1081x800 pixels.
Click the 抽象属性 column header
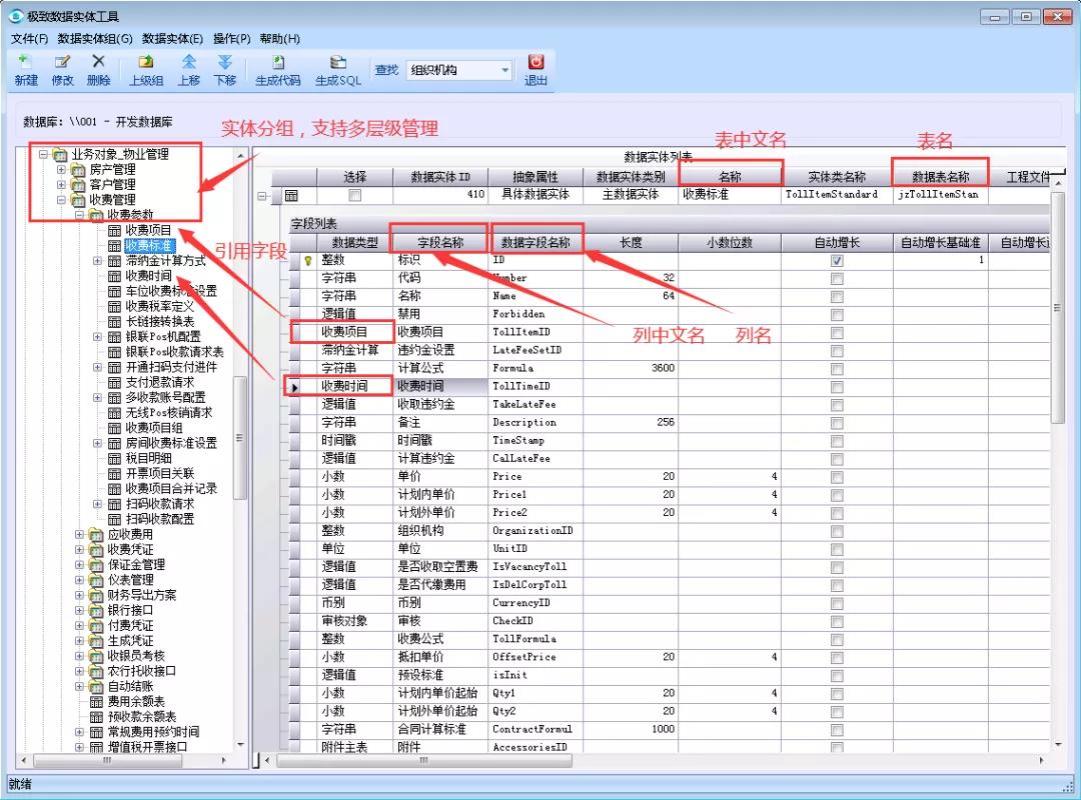click(x=536, y=177)
